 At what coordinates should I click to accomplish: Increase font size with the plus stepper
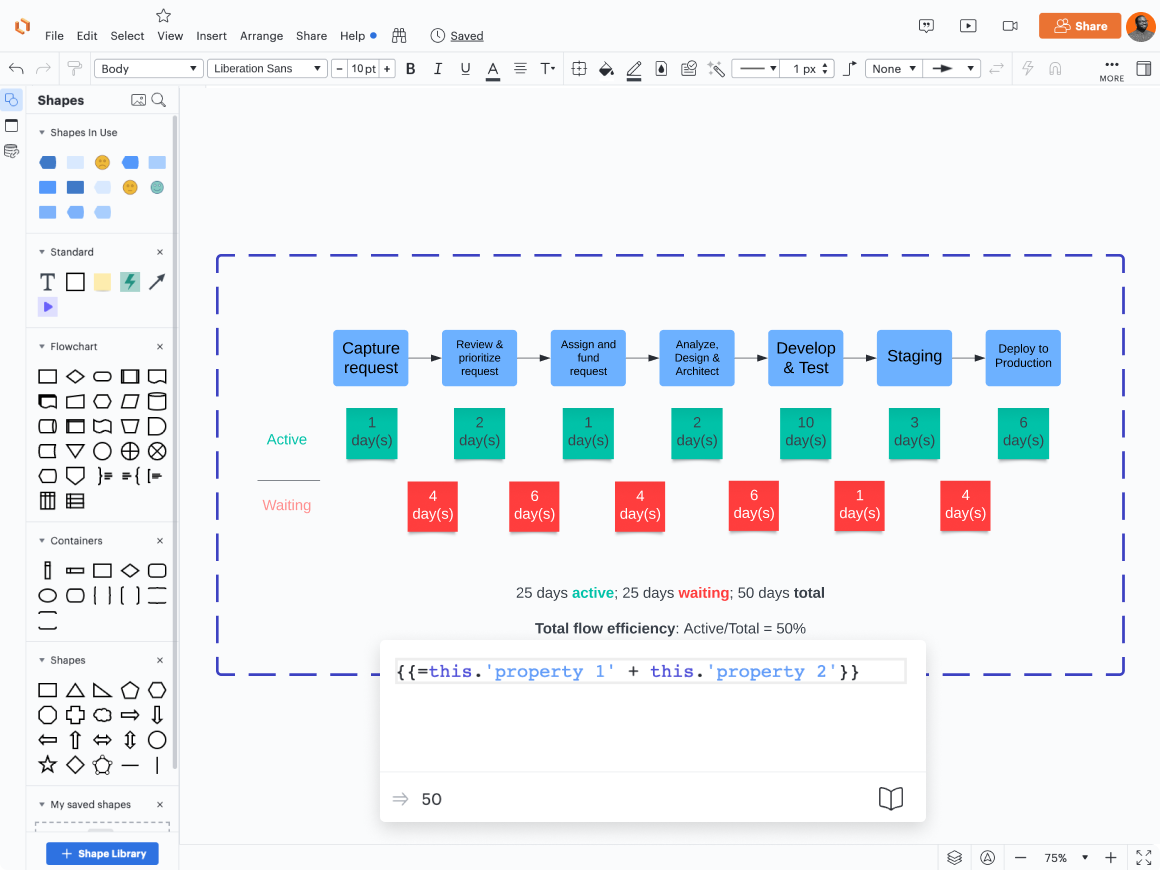[387, 68]
